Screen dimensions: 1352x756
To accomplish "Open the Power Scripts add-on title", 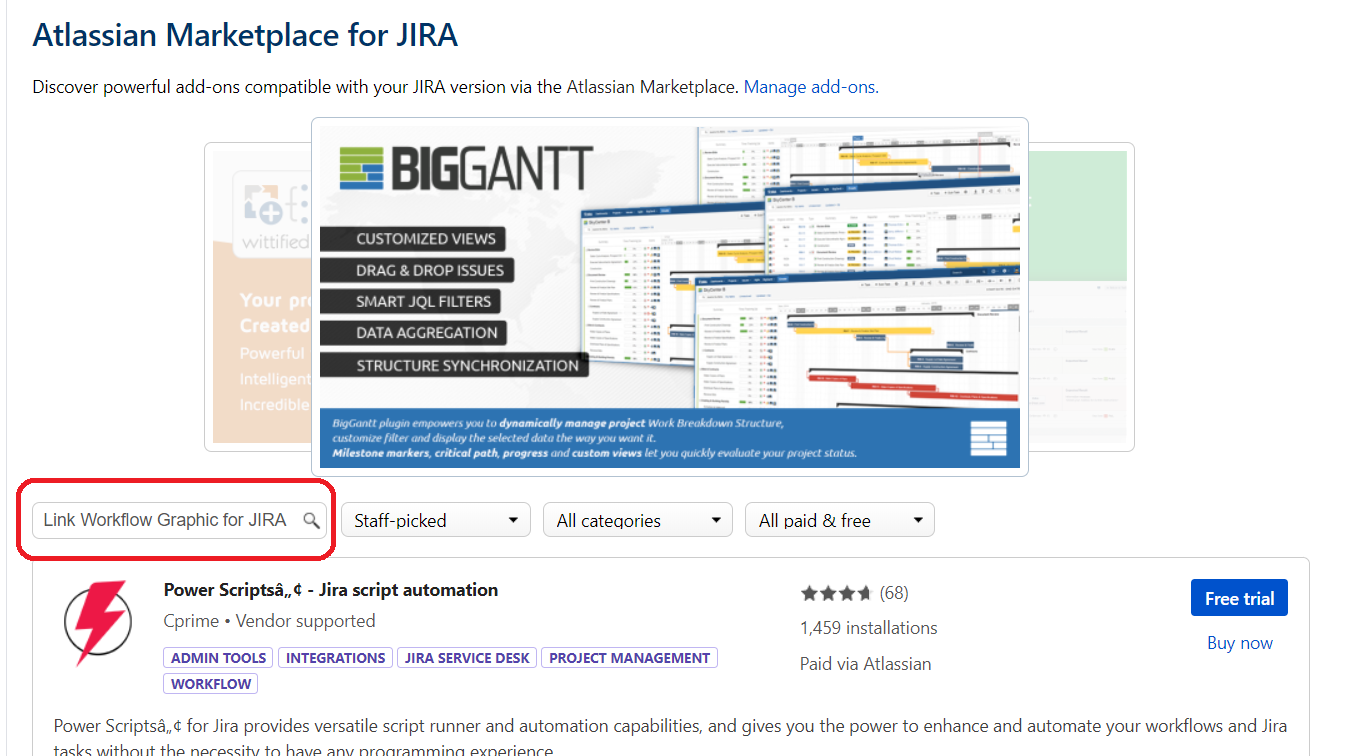I will pyautogui.click(x=330, y=590).
